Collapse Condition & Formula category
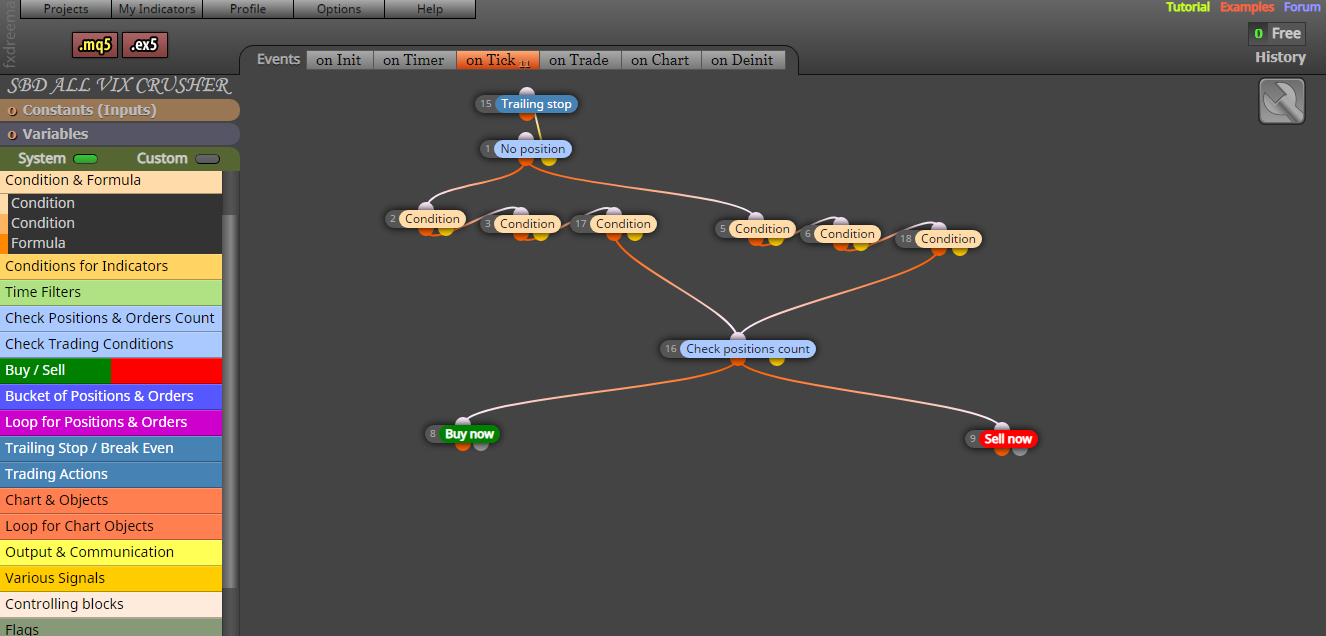1326x636 pixels. (x=111, y=181)
